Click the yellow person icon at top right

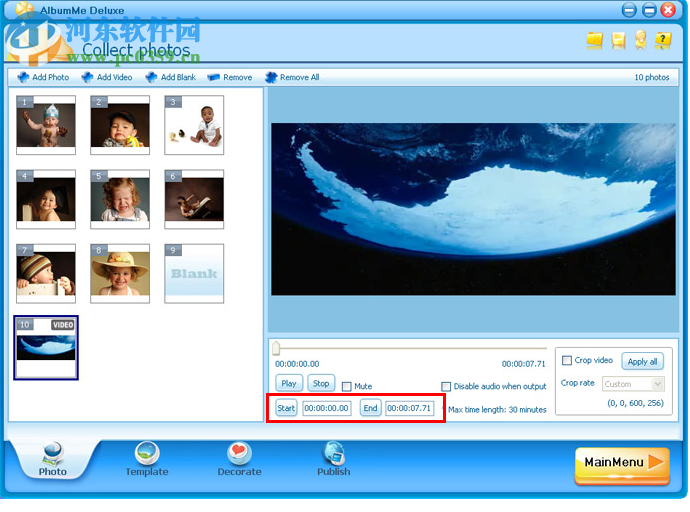click(641, 39)
